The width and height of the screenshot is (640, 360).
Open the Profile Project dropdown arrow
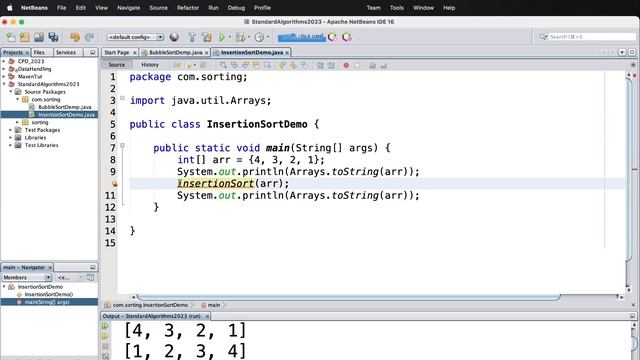click(x=268, y=37)
